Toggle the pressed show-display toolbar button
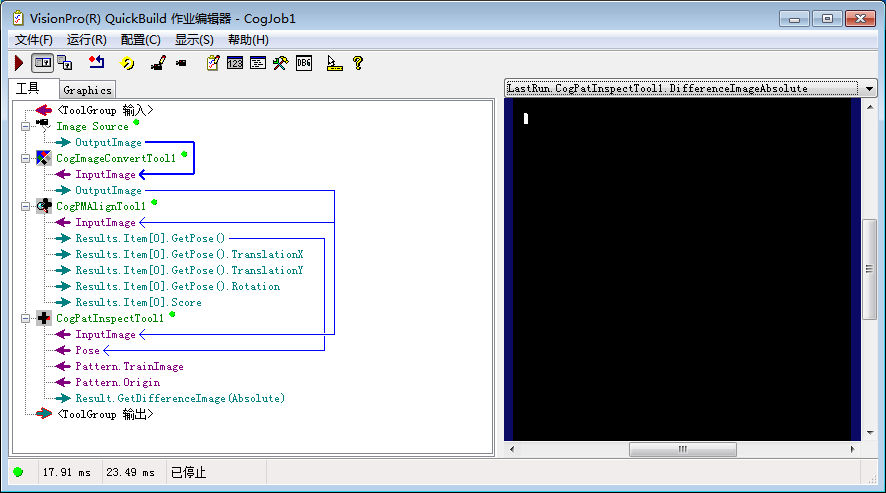886x493 pixels. click(x=42, y=63)
